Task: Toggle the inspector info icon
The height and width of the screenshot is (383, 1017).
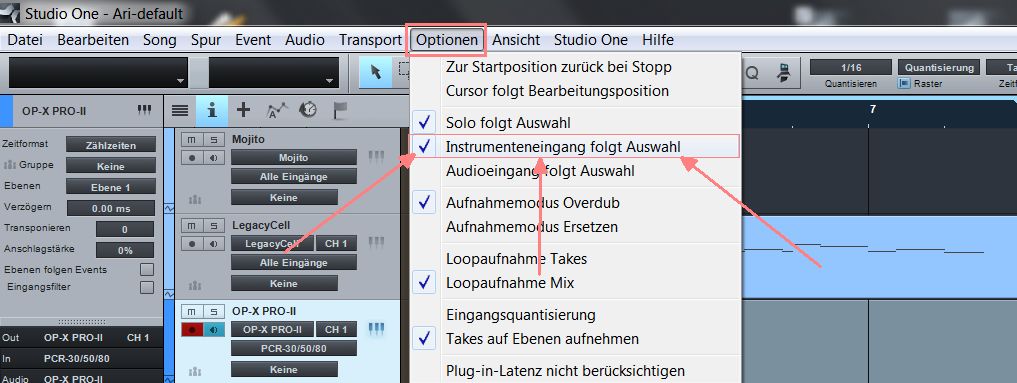Action: 211,111
